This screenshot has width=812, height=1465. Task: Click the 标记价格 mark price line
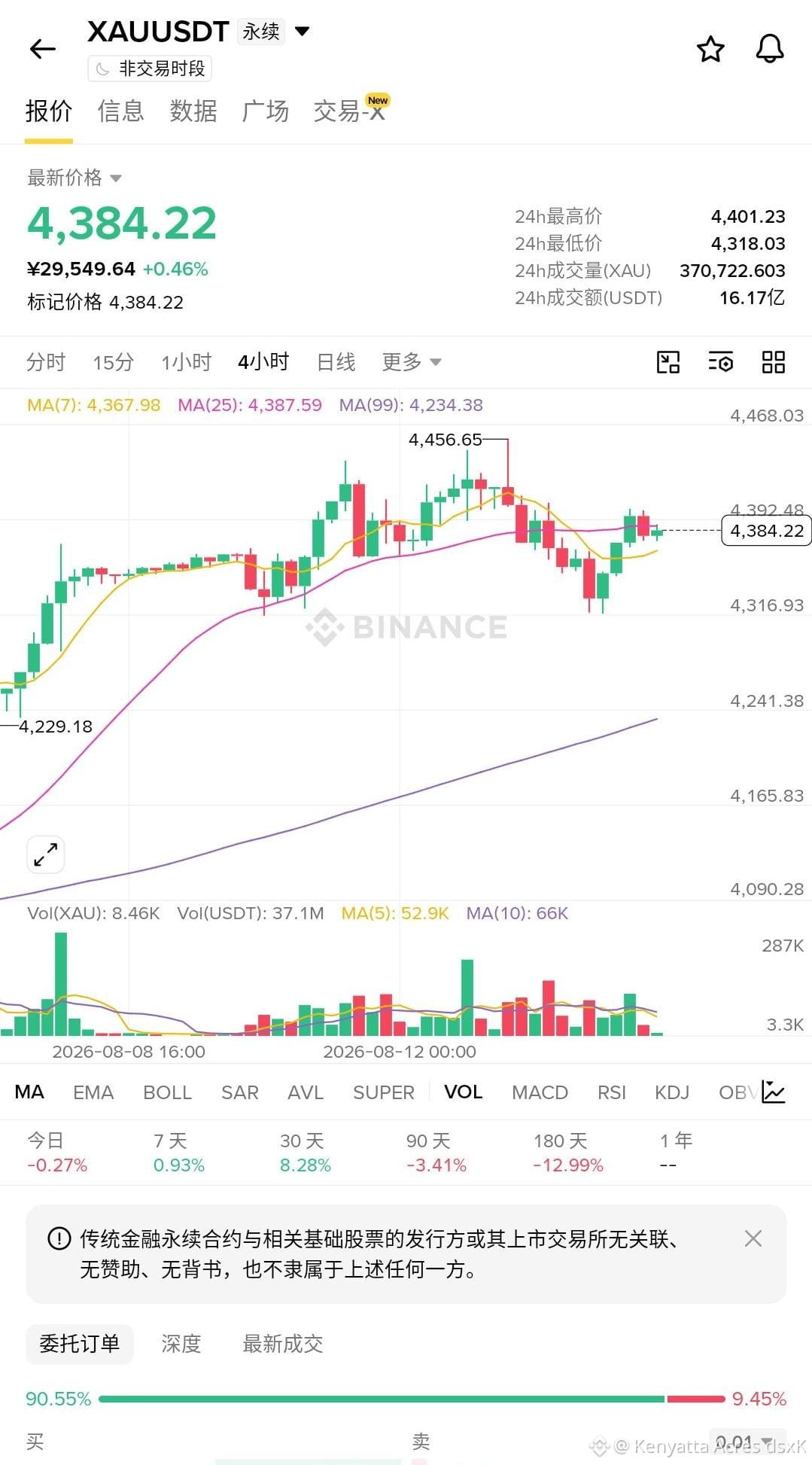click(105, 303)
